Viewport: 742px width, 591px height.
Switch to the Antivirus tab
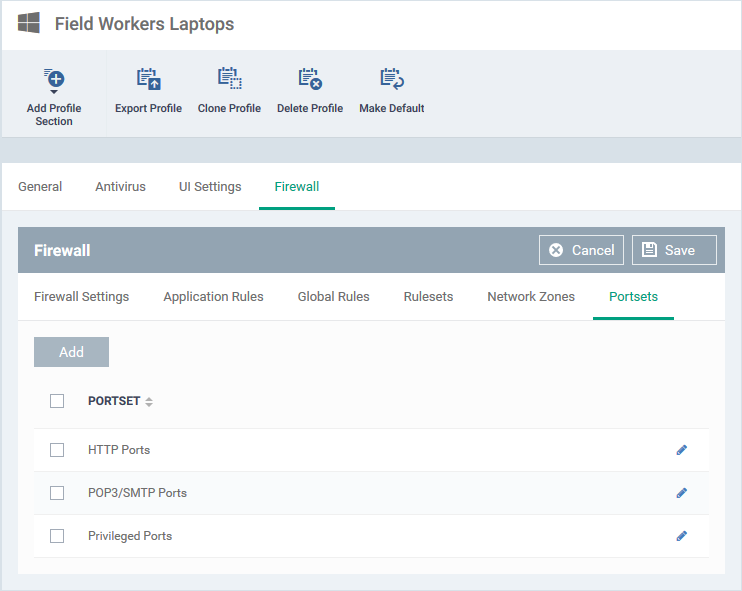pyautogui.click(x=121, y=186)
